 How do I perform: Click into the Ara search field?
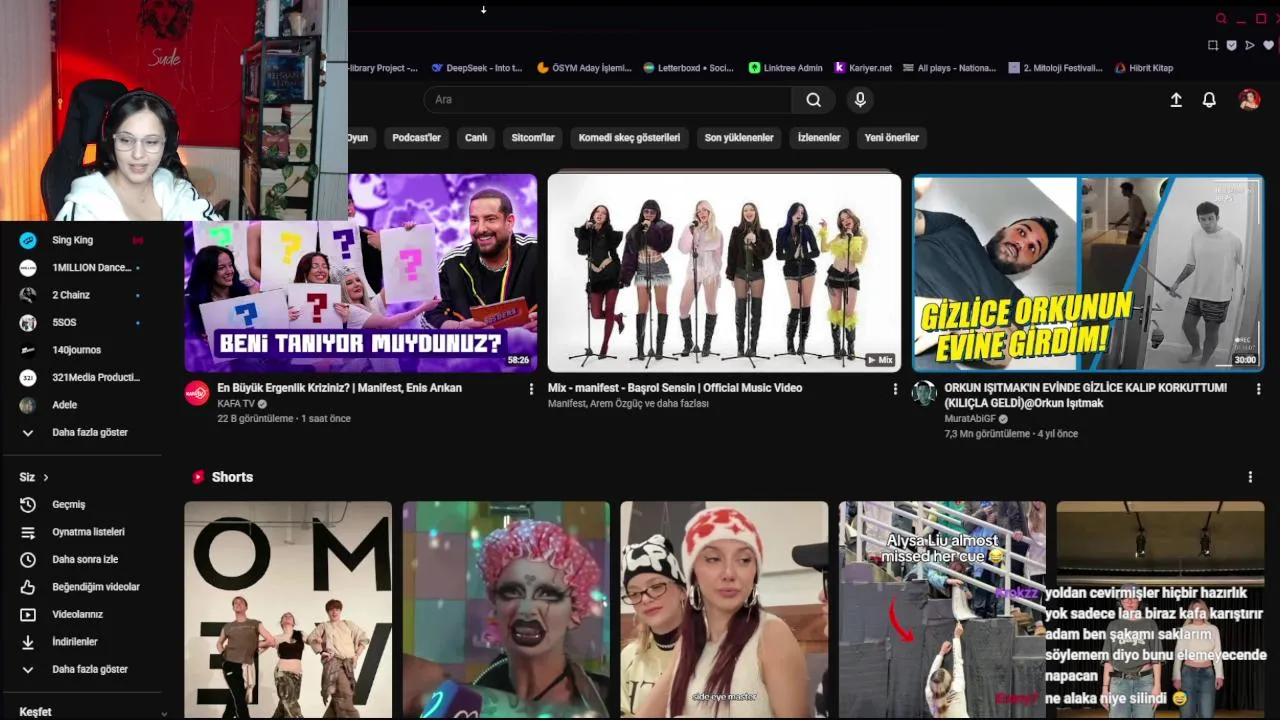click(608, 100)
